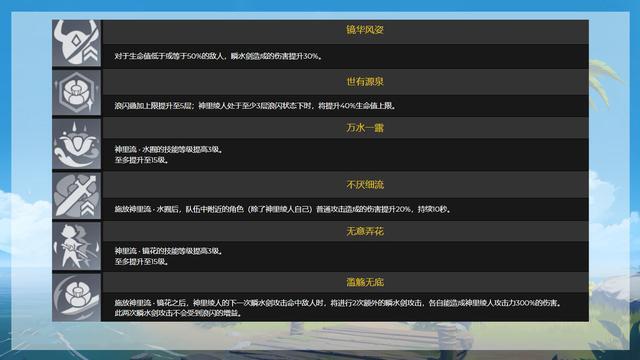Click the 滥觞无底 title header
The image size is (640, 360).
(x=365, y=282)
